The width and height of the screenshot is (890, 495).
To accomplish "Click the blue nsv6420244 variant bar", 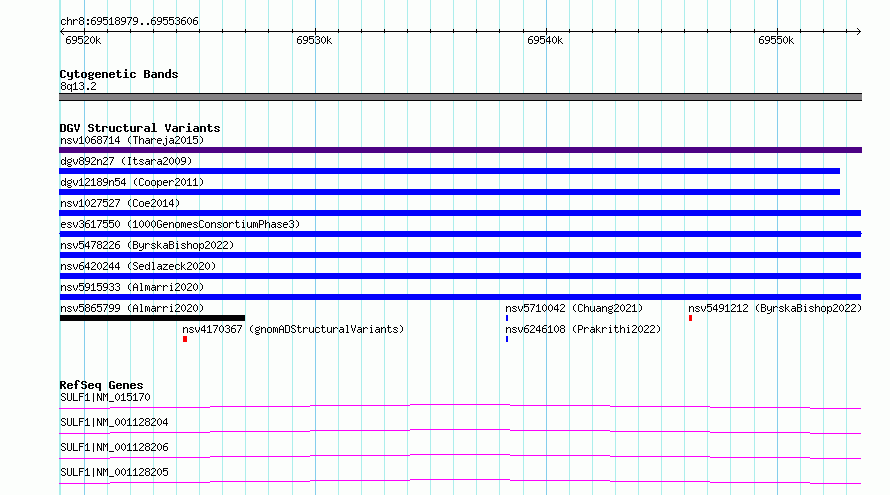I will coord(460,276).
